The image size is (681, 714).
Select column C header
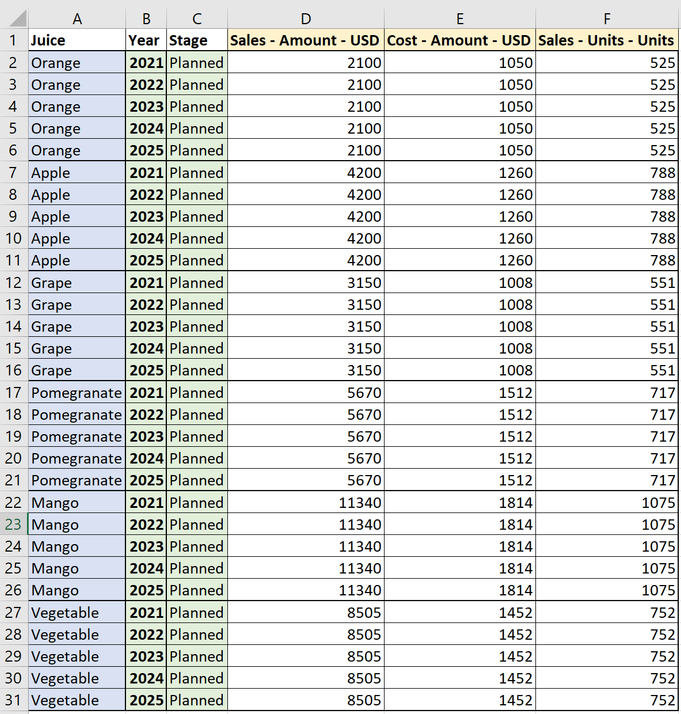tap(197, 19)
